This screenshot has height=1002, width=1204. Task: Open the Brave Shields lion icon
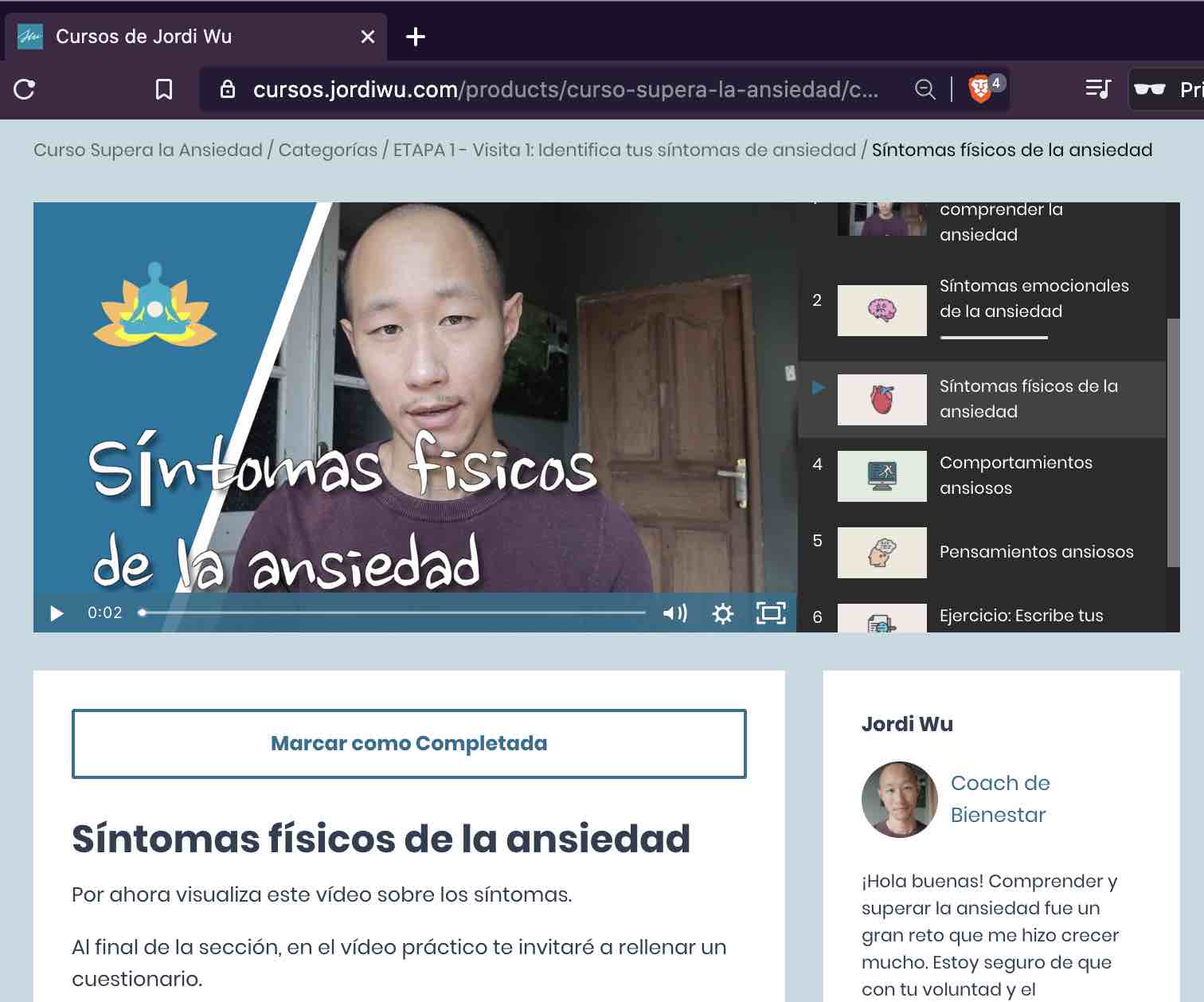[x=980, y=88]
